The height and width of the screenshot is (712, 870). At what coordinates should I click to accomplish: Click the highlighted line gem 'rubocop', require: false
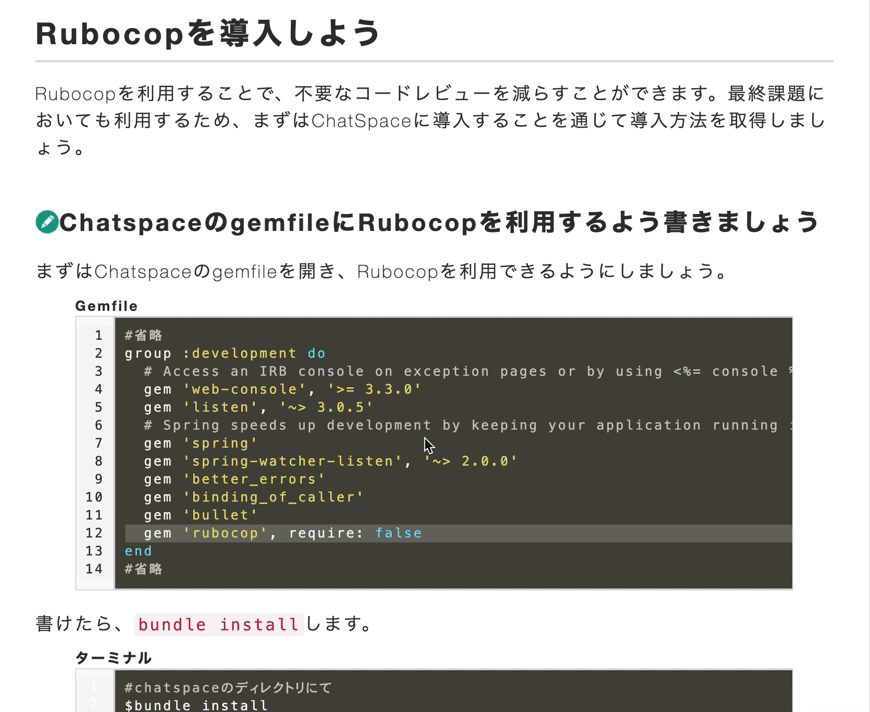pos(458,533)
